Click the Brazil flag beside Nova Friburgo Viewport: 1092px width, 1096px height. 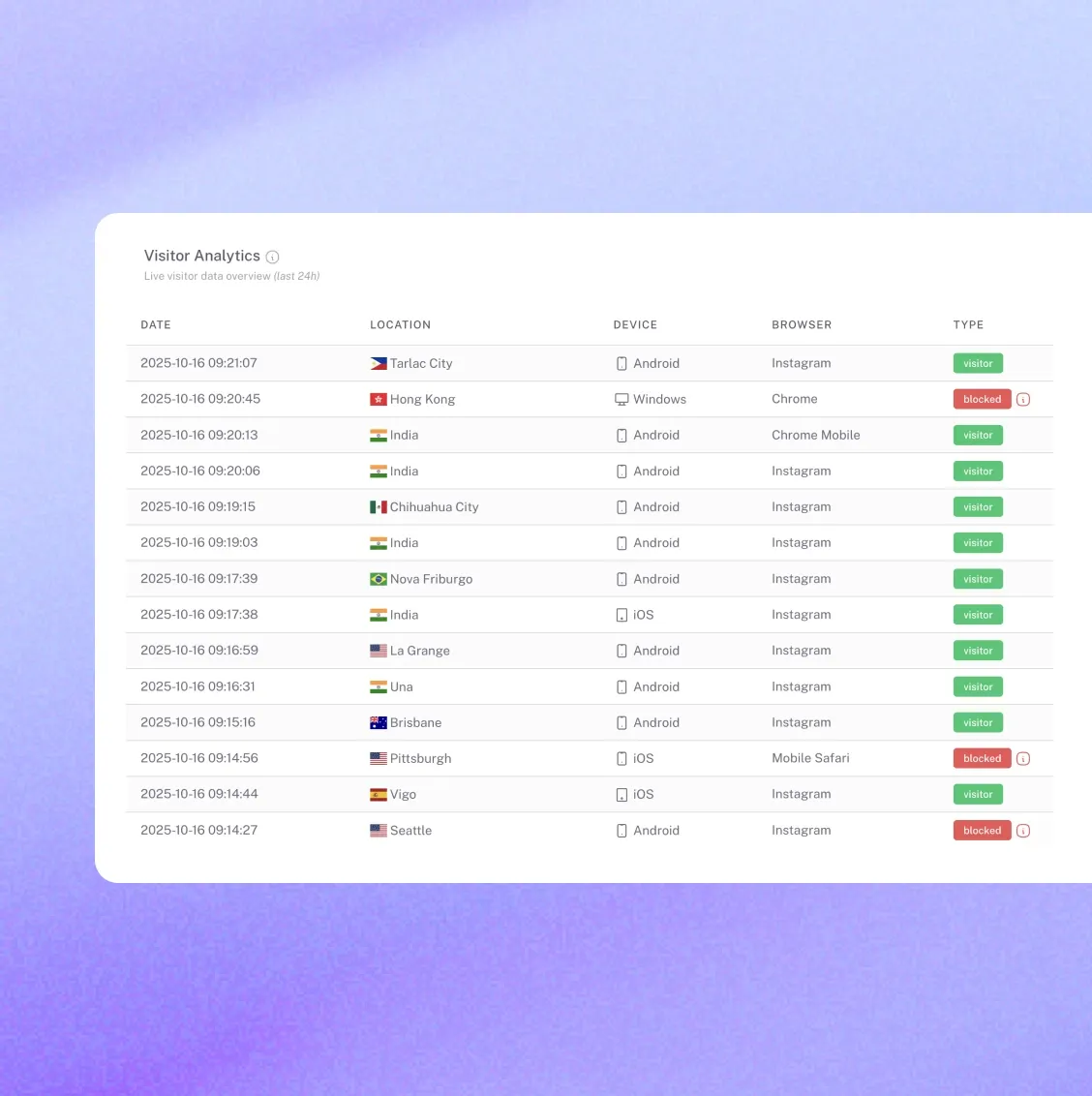click(379, 579)
